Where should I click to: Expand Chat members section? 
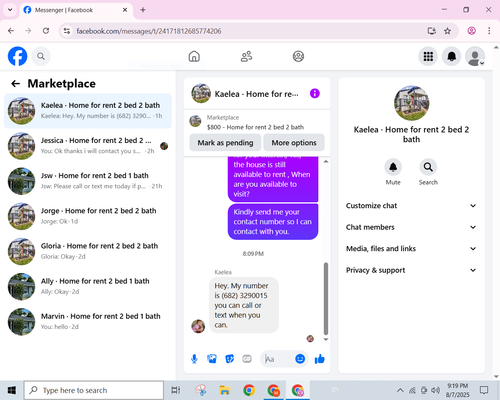pos(411,227)
